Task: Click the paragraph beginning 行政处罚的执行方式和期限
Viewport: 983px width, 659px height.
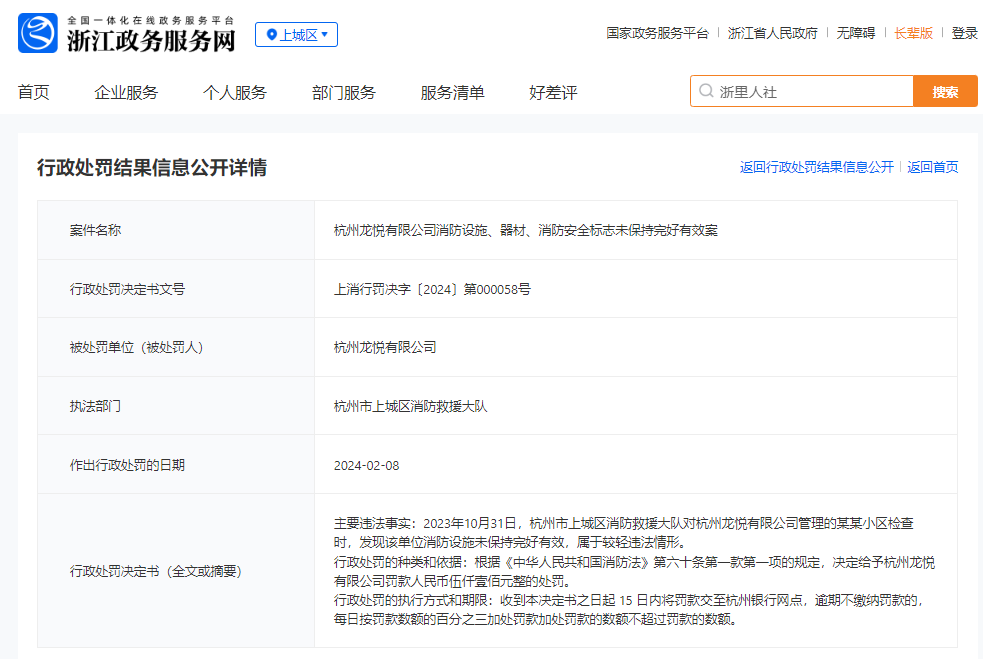Action: (x=629, y=609)
